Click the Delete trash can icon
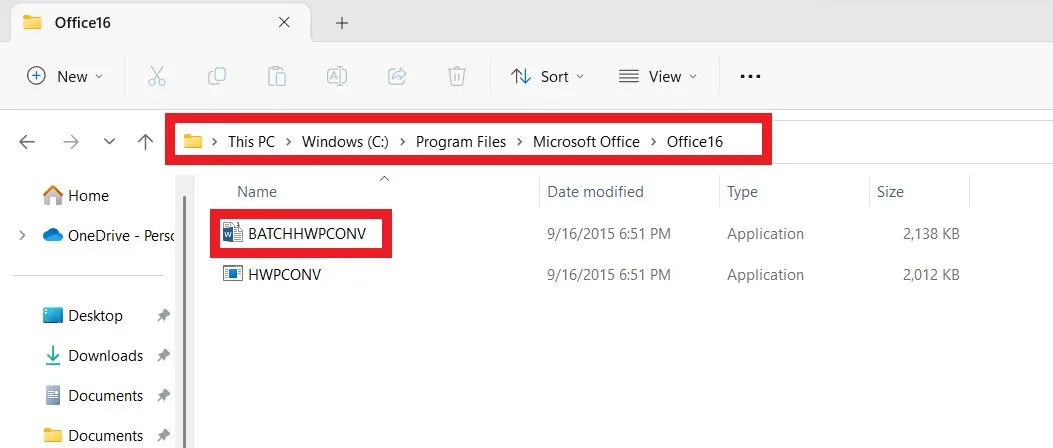 tap(457, 76)
